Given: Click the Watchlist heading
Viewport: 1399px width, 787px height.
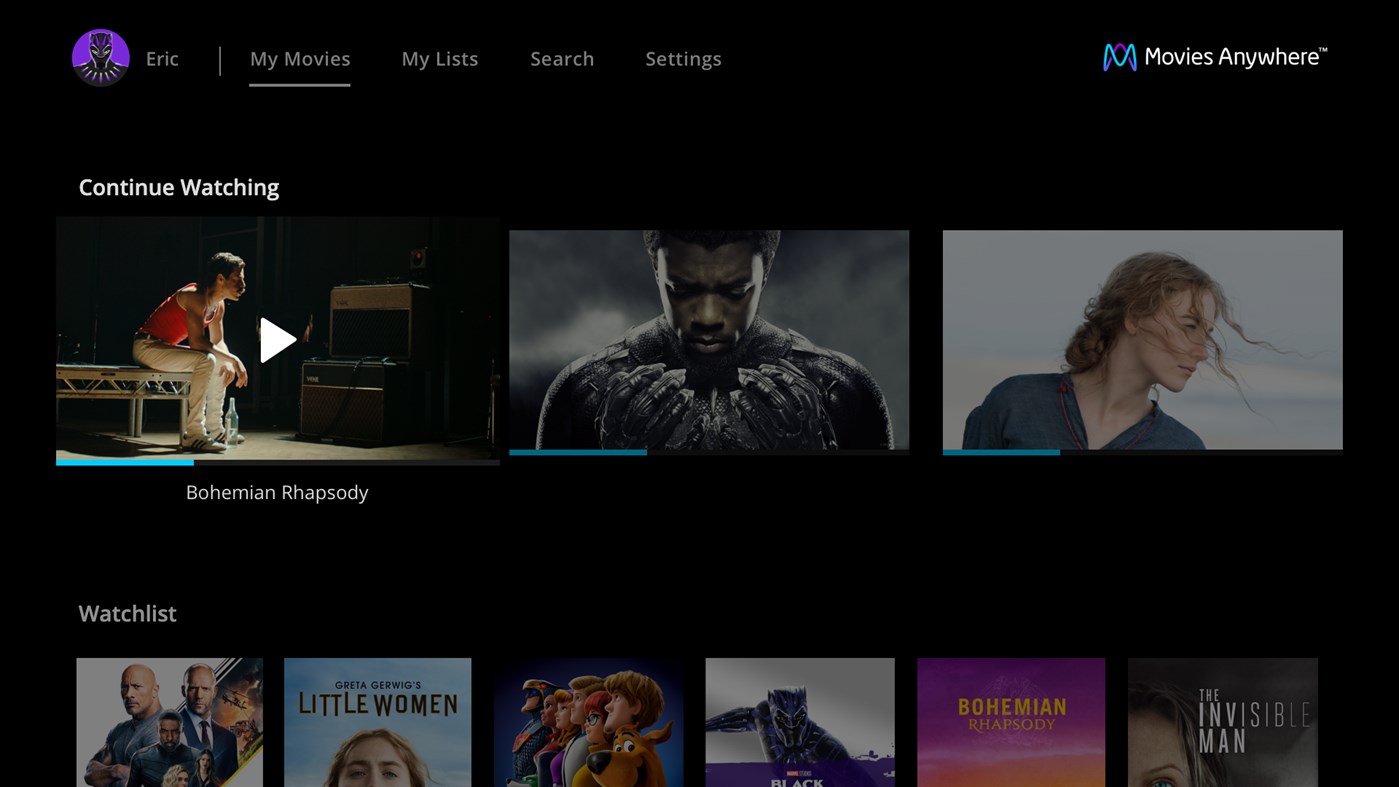Looking at the screenshot, I should pos(128,613).
